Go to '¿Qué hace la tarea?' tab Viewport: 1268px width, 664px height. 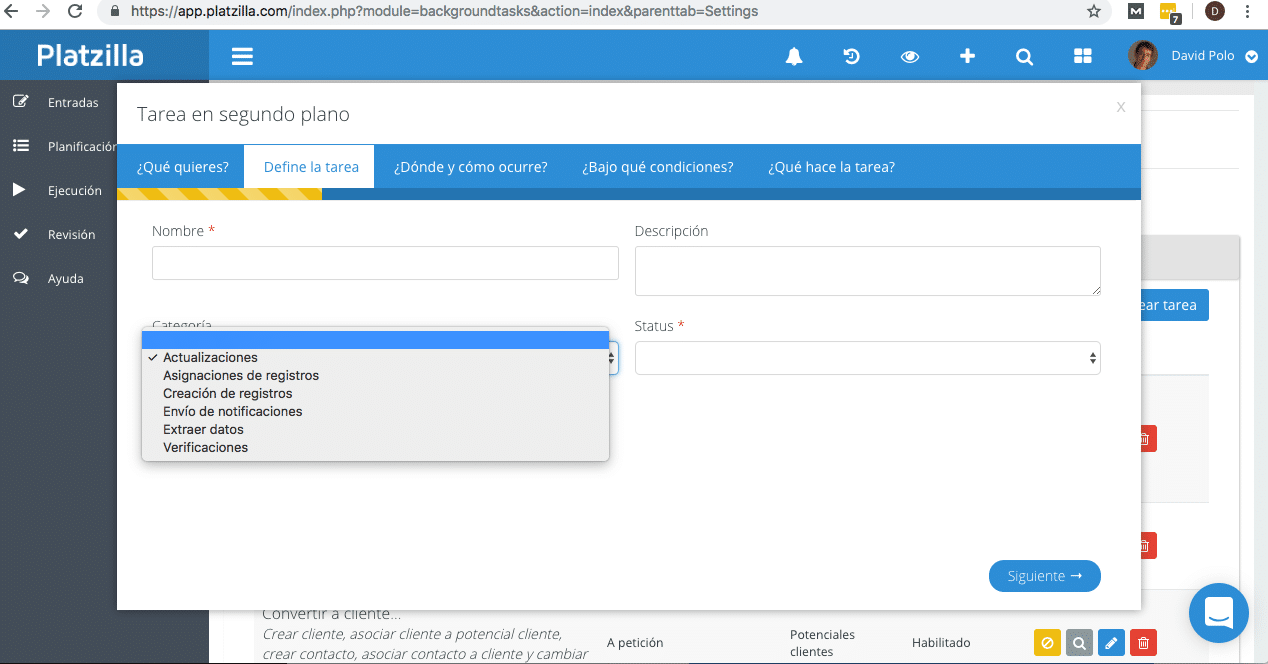pyautogui.click(x=831, y=167)
